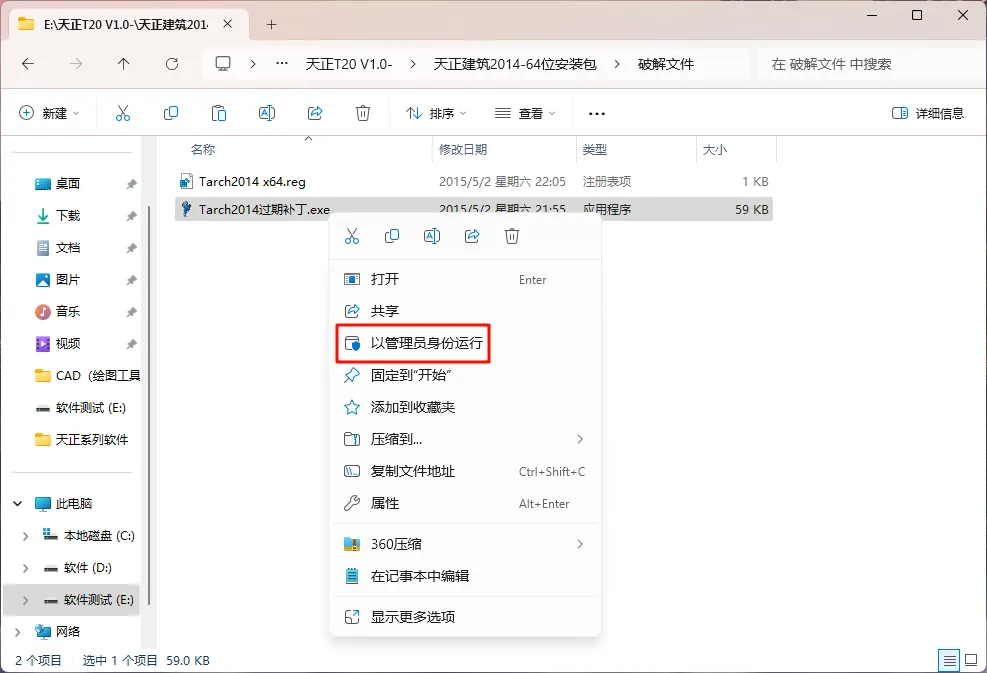987x673 pixels.
Task: Click the toolbar Delete trash icon
Action: 363,113
